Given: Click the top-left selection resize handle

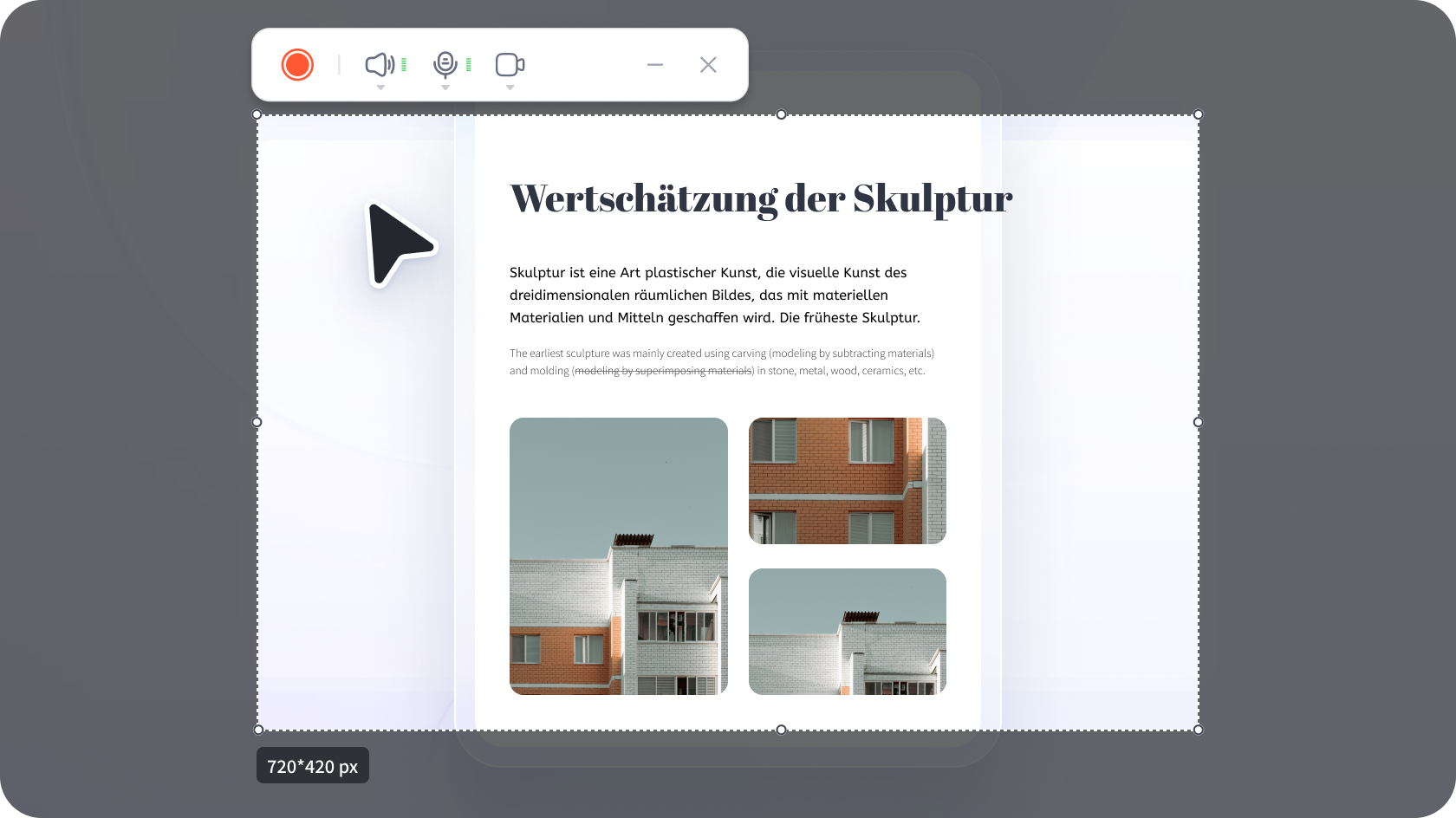Looking at the screenshot, I should pos(257,114).
